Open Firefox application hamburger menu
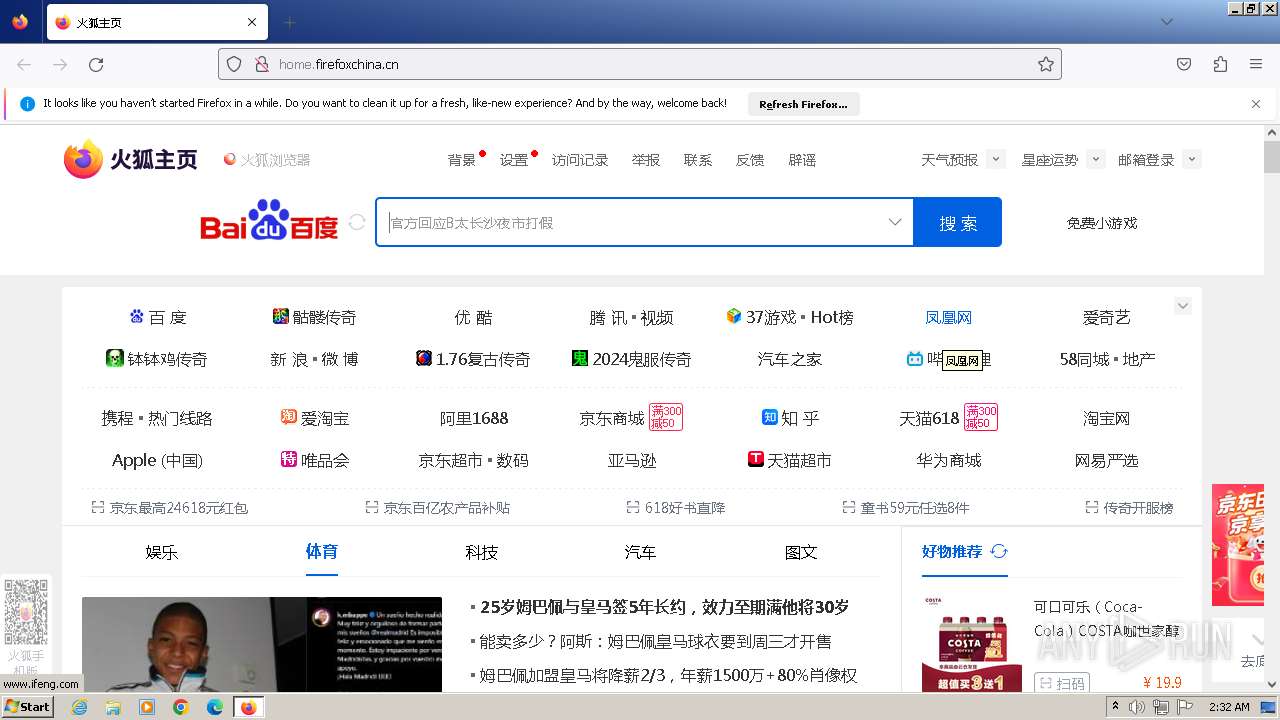 (1256, 64)
